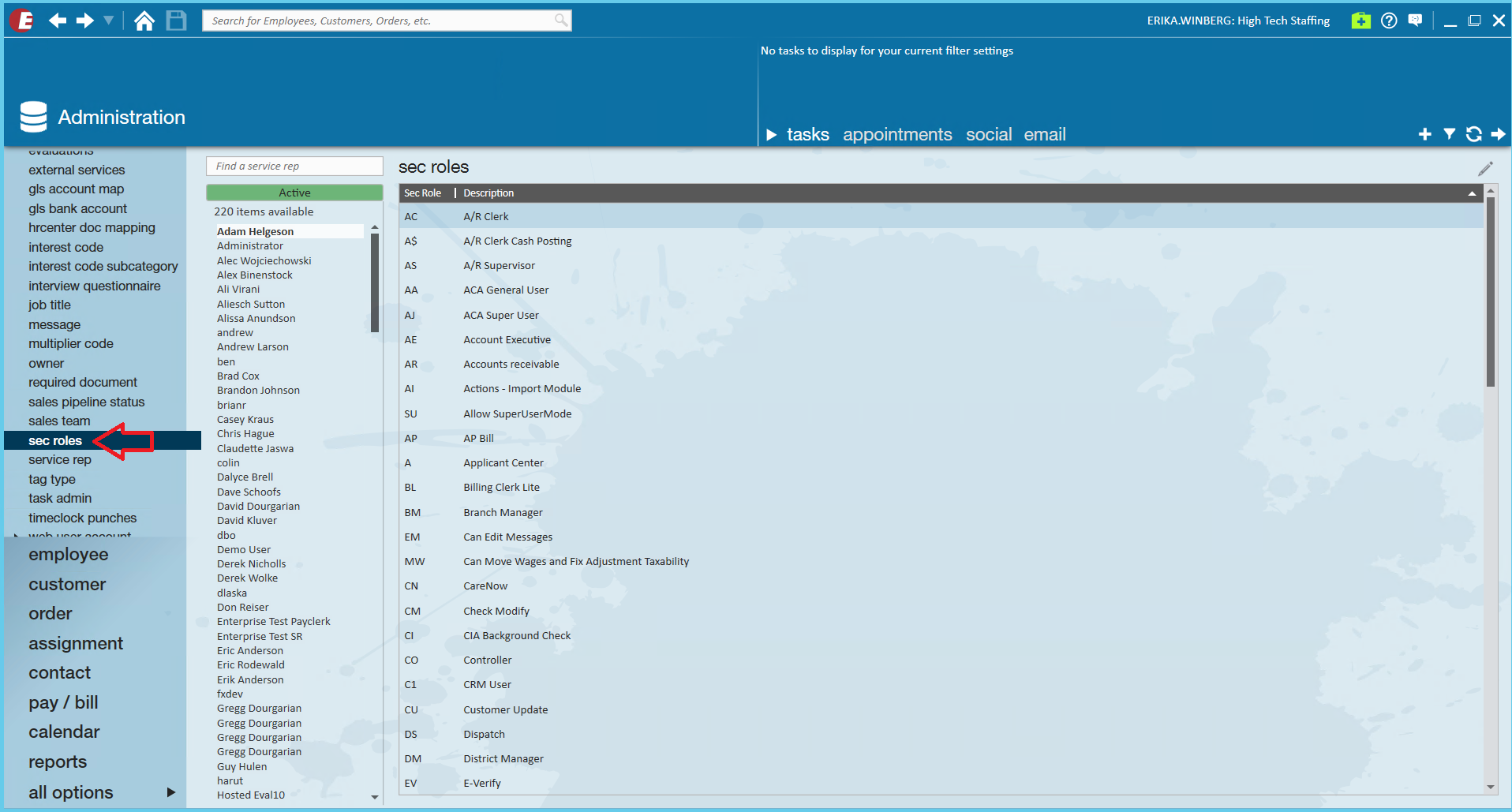Open the green add-plus icon in title bar
This screenshot has width=1512, height=812.
pos(1361,21)
